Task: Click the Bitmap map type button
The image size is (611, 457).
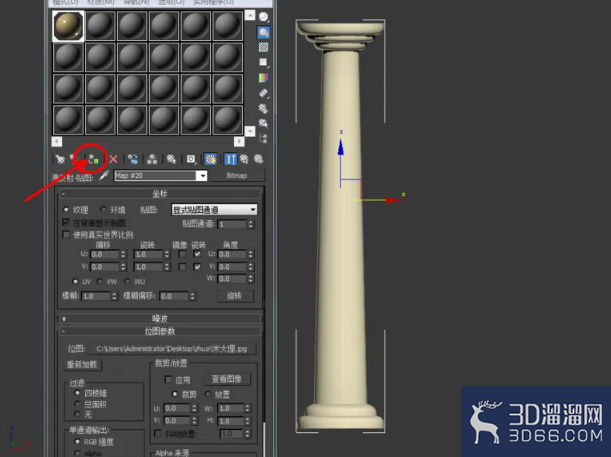Action: tap(237, 176)
